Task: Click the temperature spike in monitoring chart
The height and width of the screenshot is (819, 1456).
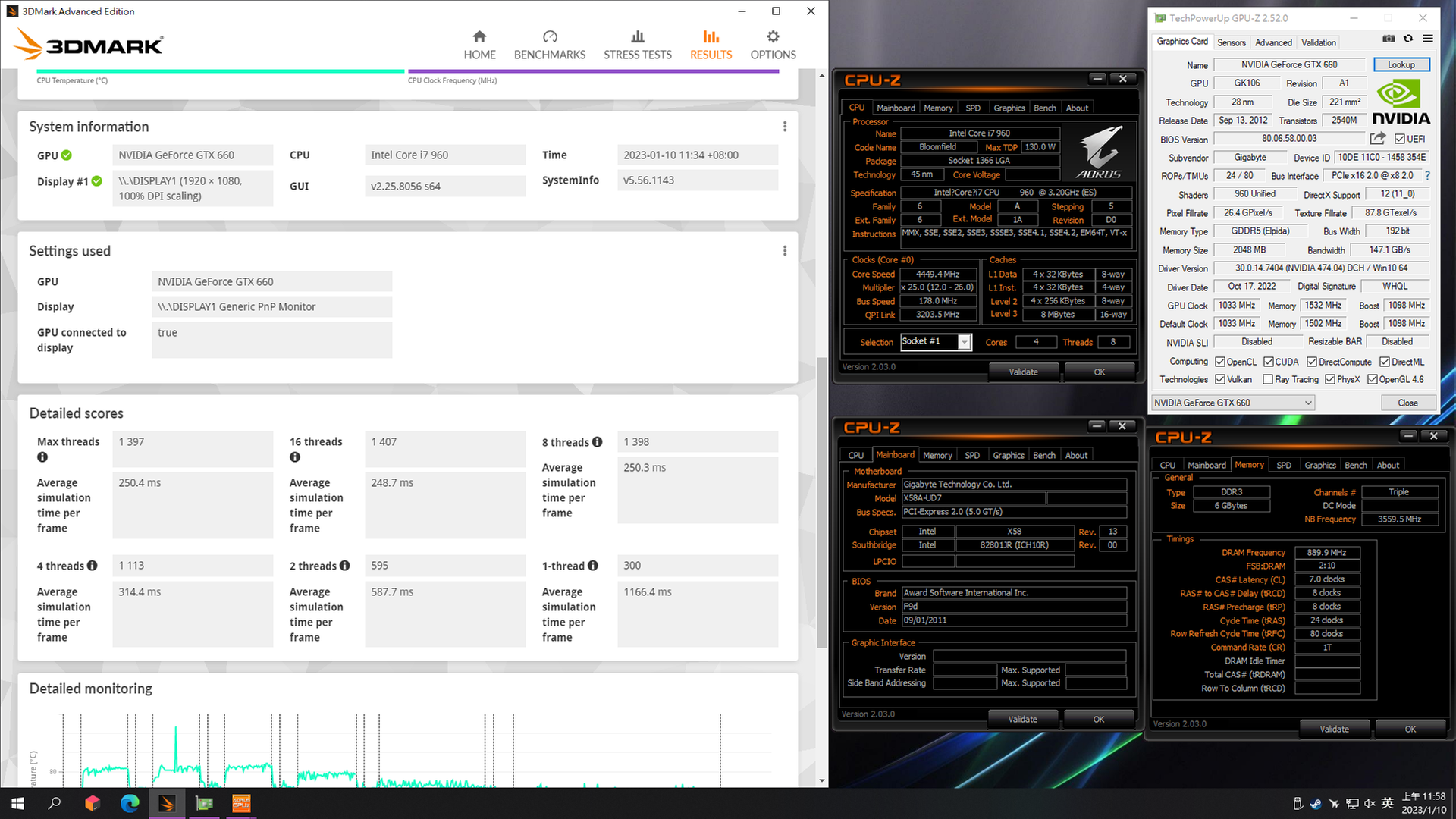Action: click(176, 747)
